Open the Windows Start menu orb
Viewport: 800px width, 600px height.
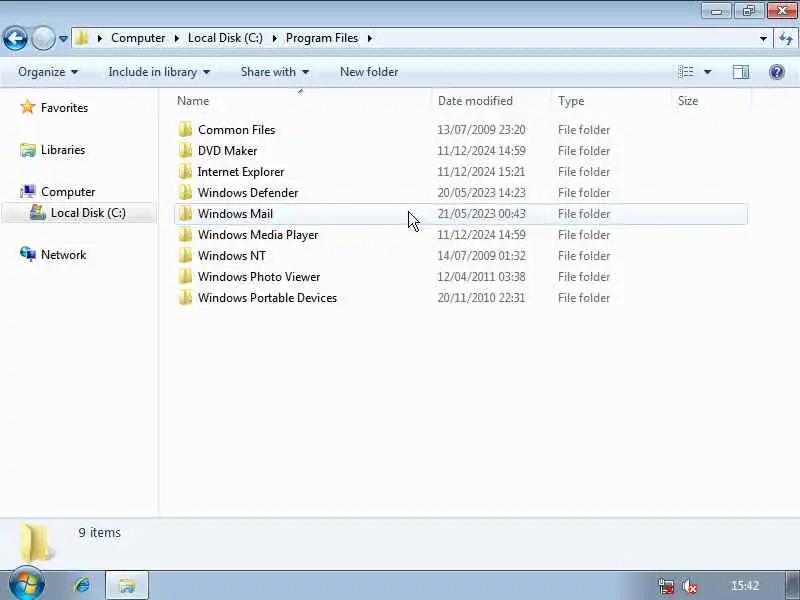[27, 584]
